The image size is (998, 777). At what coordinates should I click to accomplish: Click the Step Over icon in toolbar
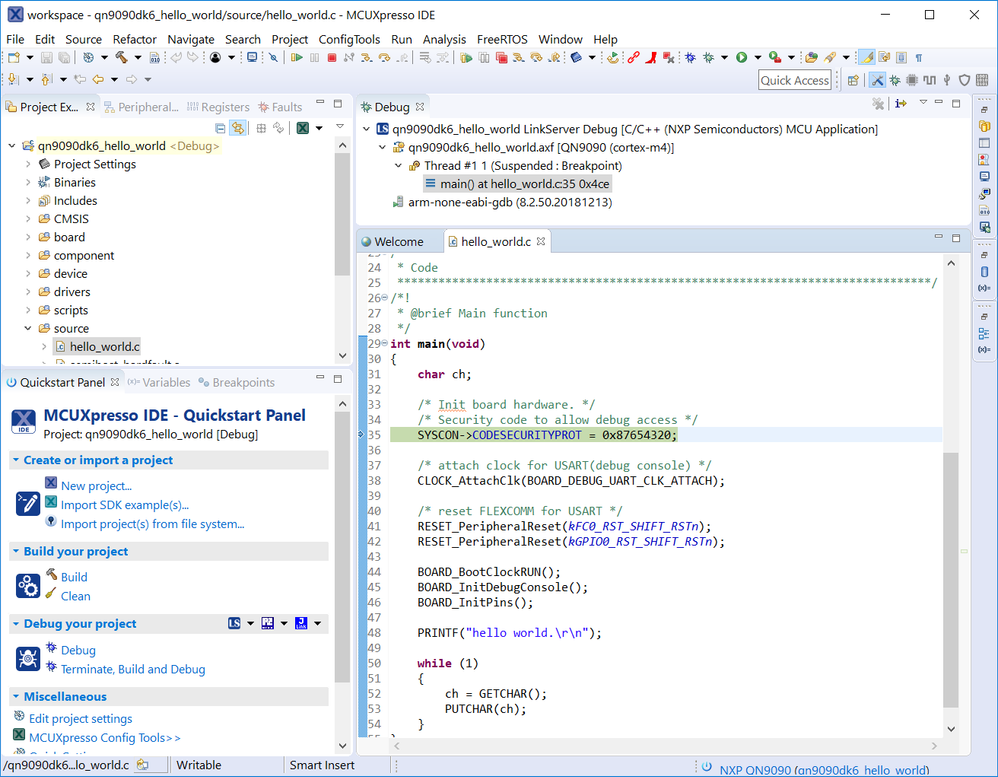click(383, 58)
